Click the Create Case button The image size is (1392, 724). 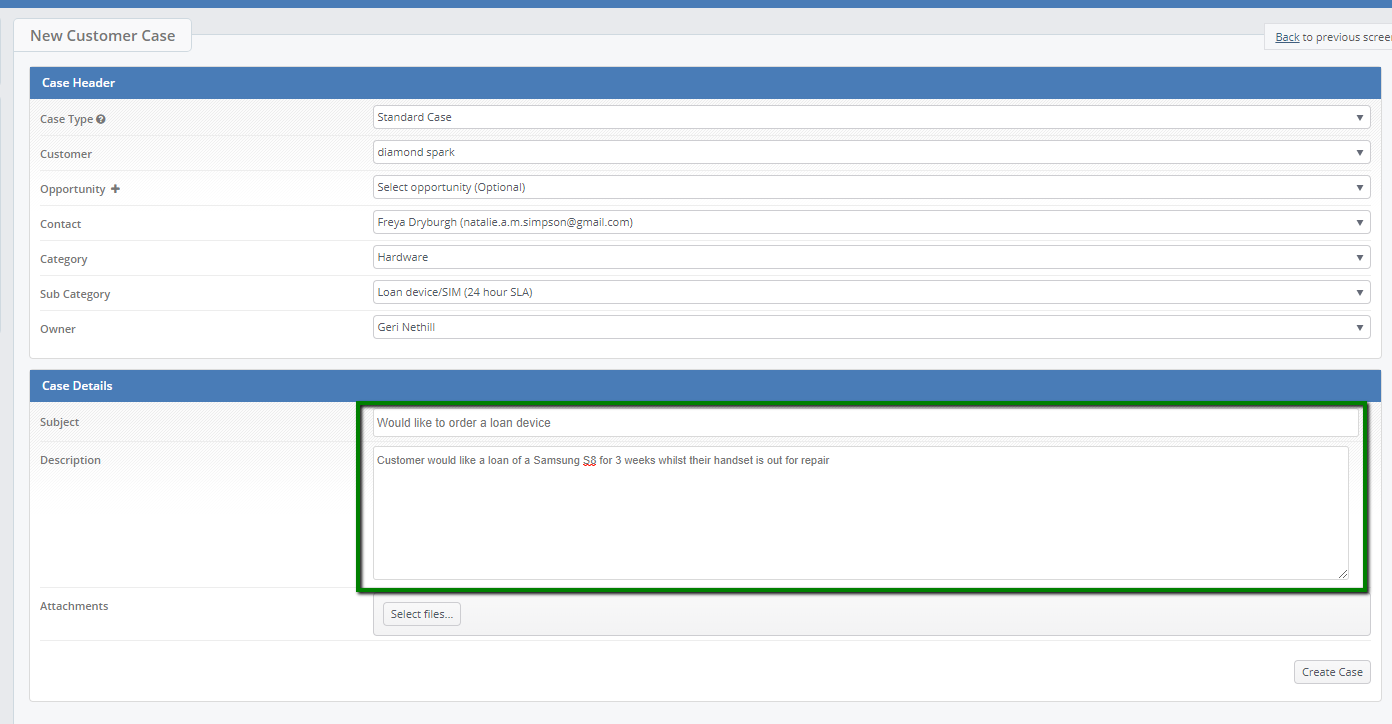click(1332, 672)
